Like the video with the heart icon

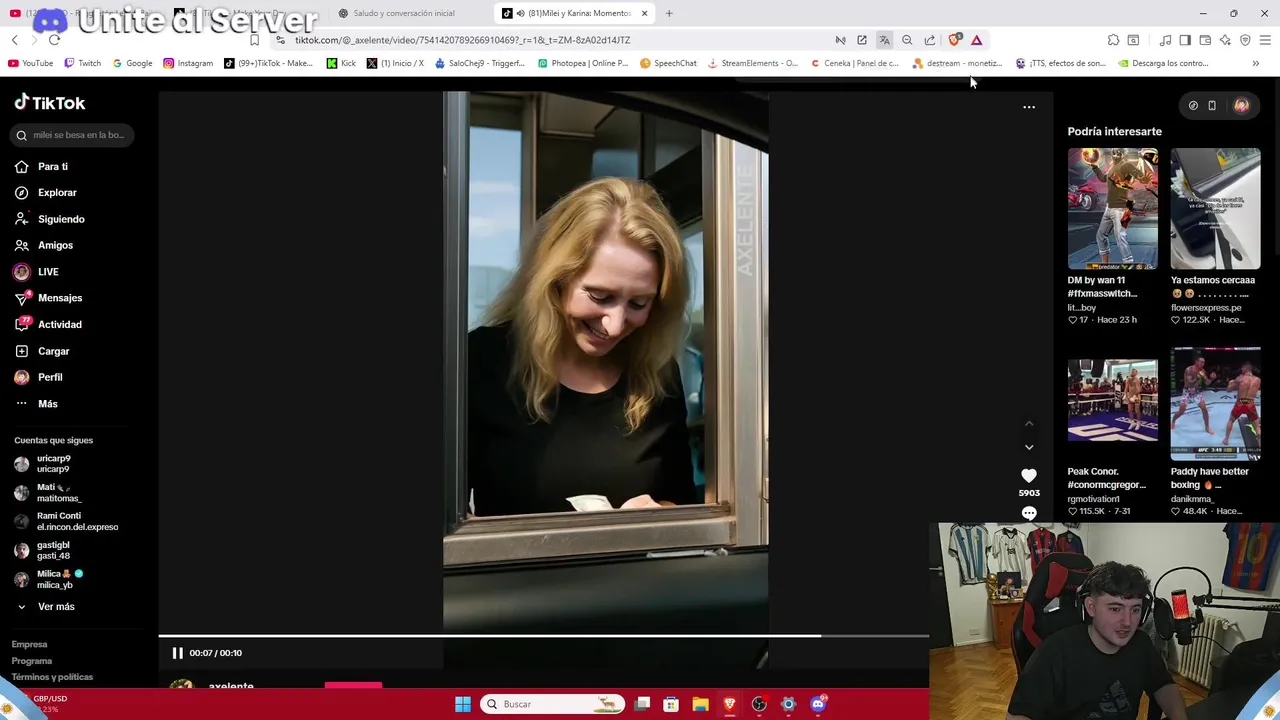(x=1029, y=476)
